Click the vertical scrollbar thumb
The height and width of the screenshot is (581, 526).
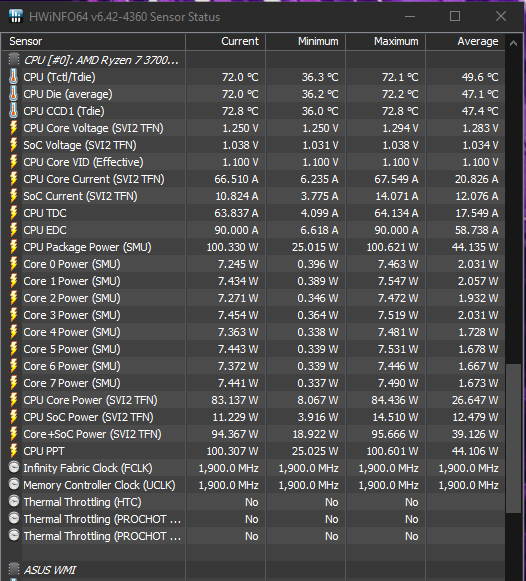click(513, 438)
